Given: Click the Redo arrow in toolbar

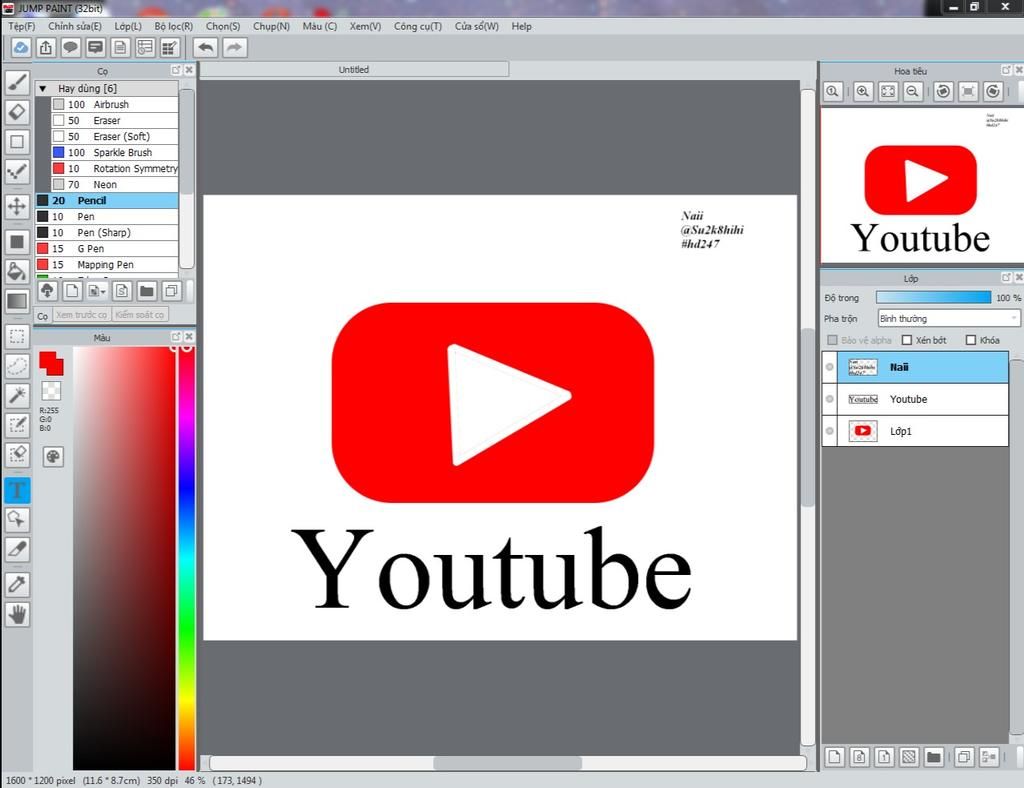Looking at the screenshot, I should click(x=234, y=48).
